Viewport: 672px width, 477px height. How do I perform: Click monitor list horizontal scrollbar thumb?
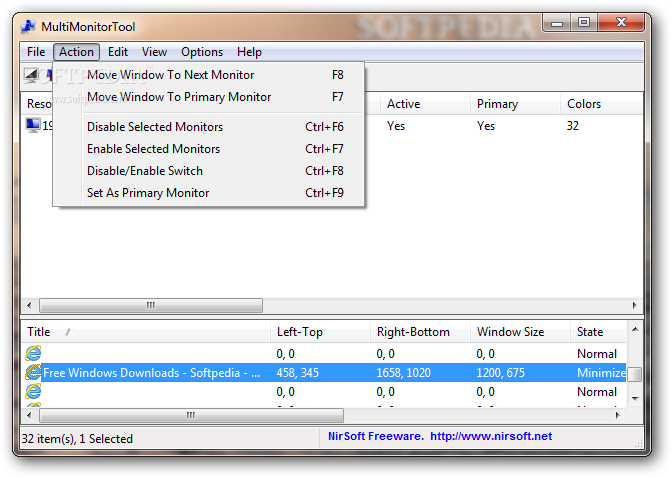tap(151, 306)
